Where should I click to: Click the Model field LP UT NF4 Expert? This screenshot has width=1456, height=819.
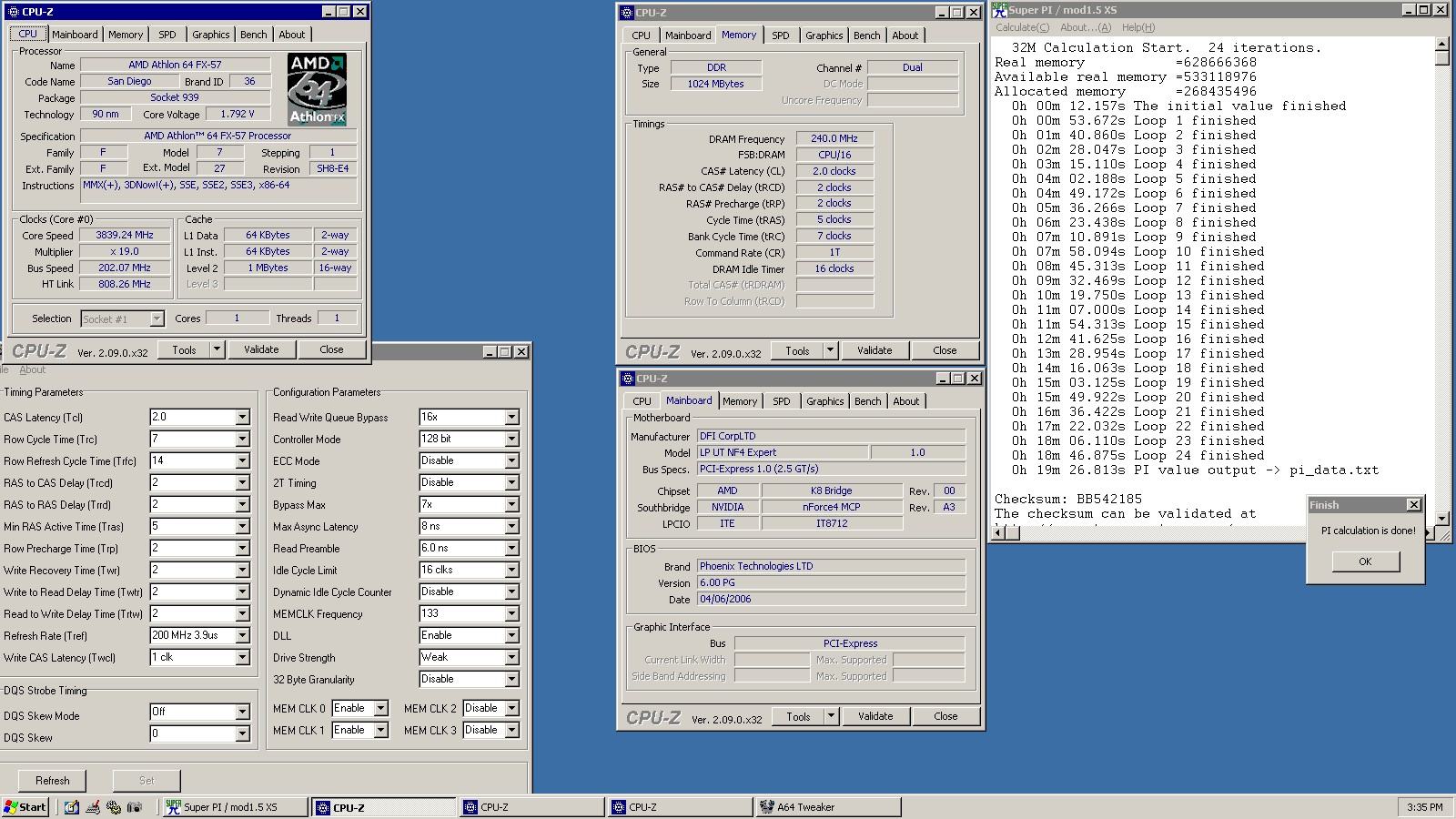pos(782,452)
